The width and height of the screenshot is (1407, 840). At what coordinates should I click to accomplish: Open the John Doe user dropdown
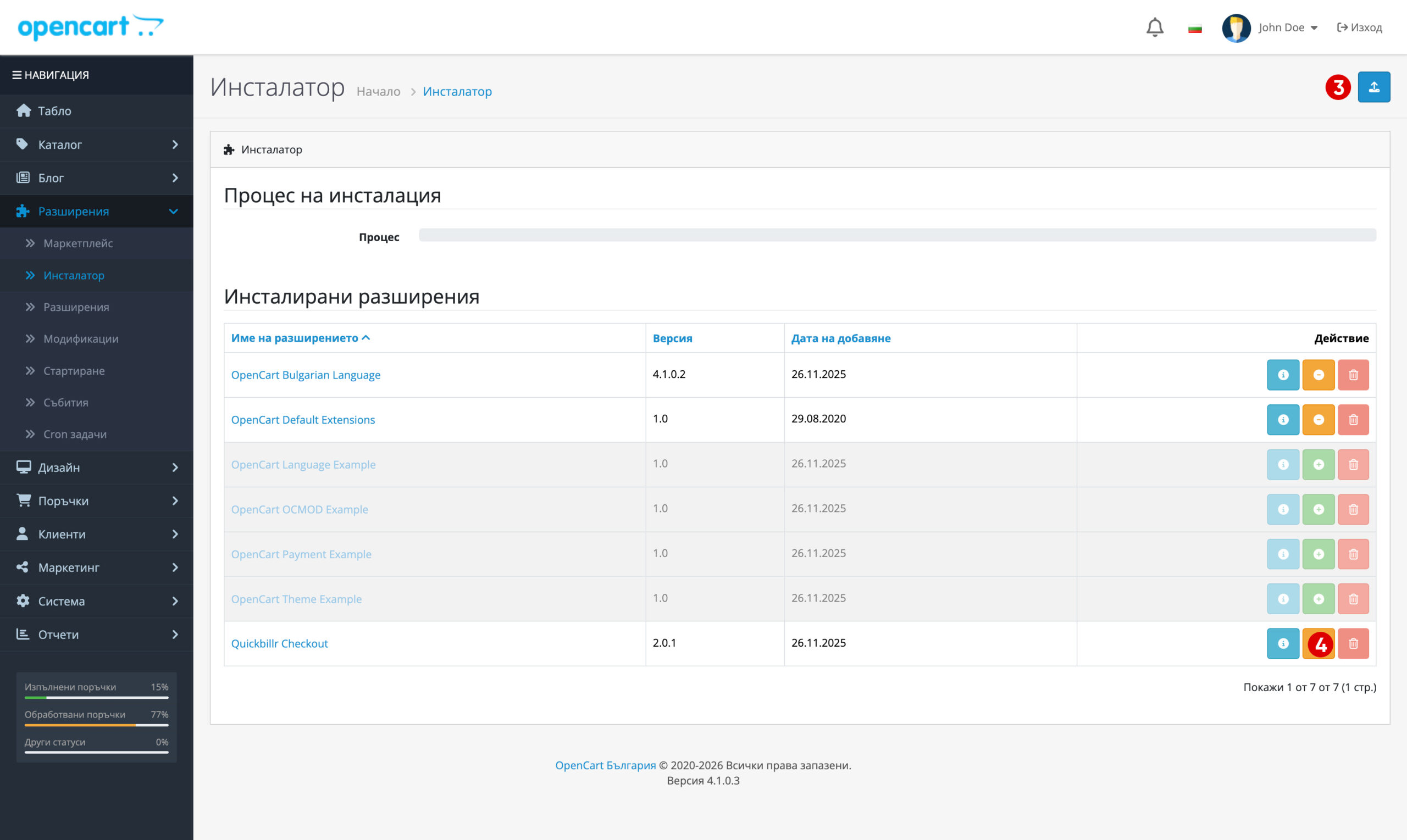coord(1287,27)
